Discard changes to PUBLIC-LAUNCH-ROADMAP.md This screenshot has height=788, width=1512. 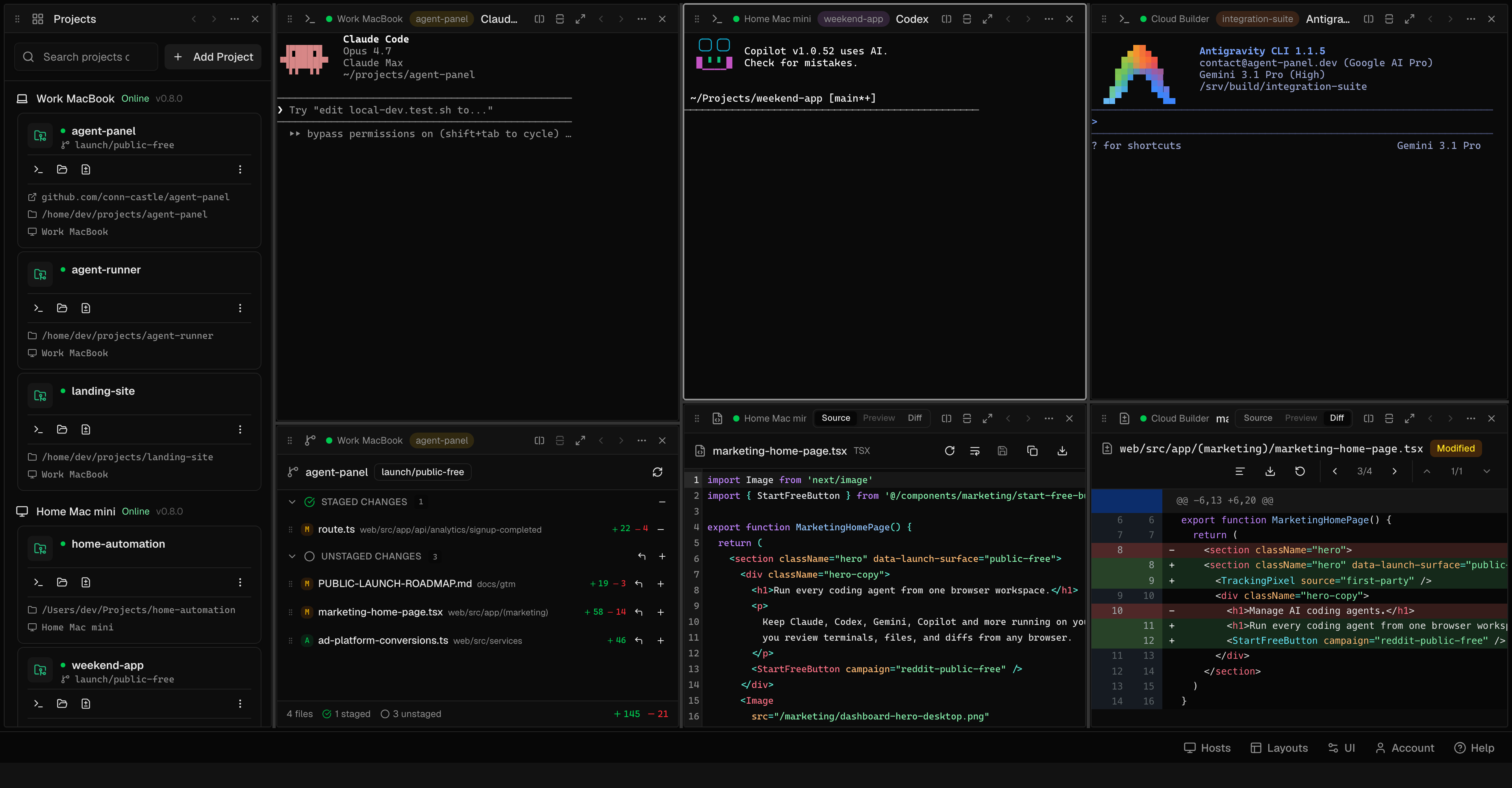[x=639, y=584]
